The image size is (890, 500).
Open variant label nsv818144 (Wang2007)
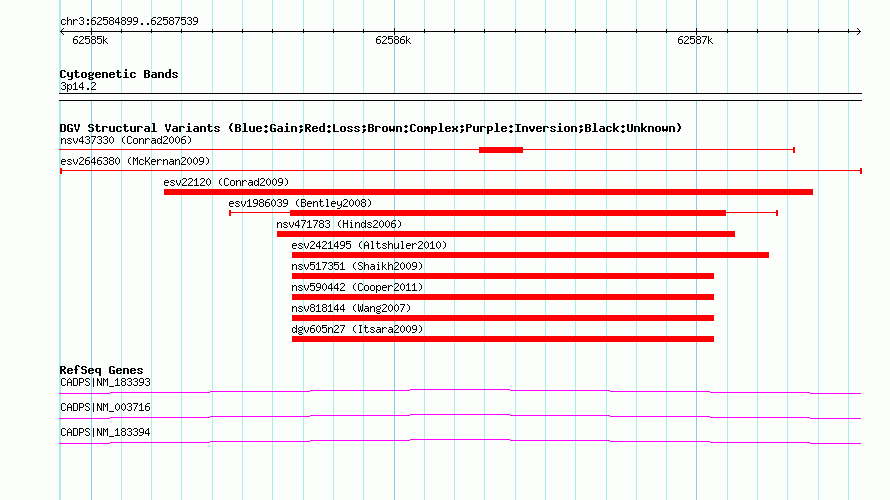(x=351, y=308)
